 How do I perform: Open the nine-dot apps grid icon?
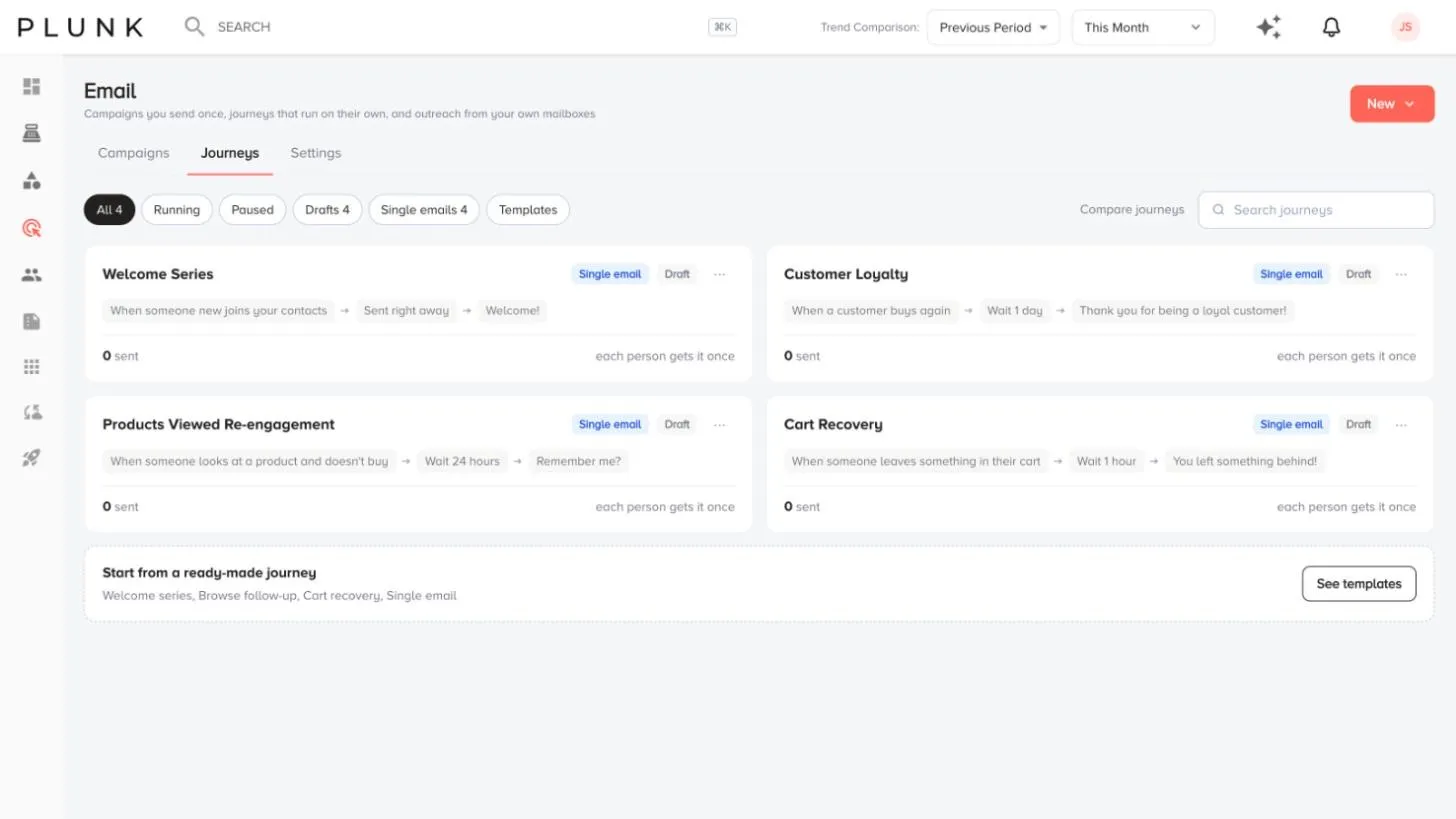[32, 367]
